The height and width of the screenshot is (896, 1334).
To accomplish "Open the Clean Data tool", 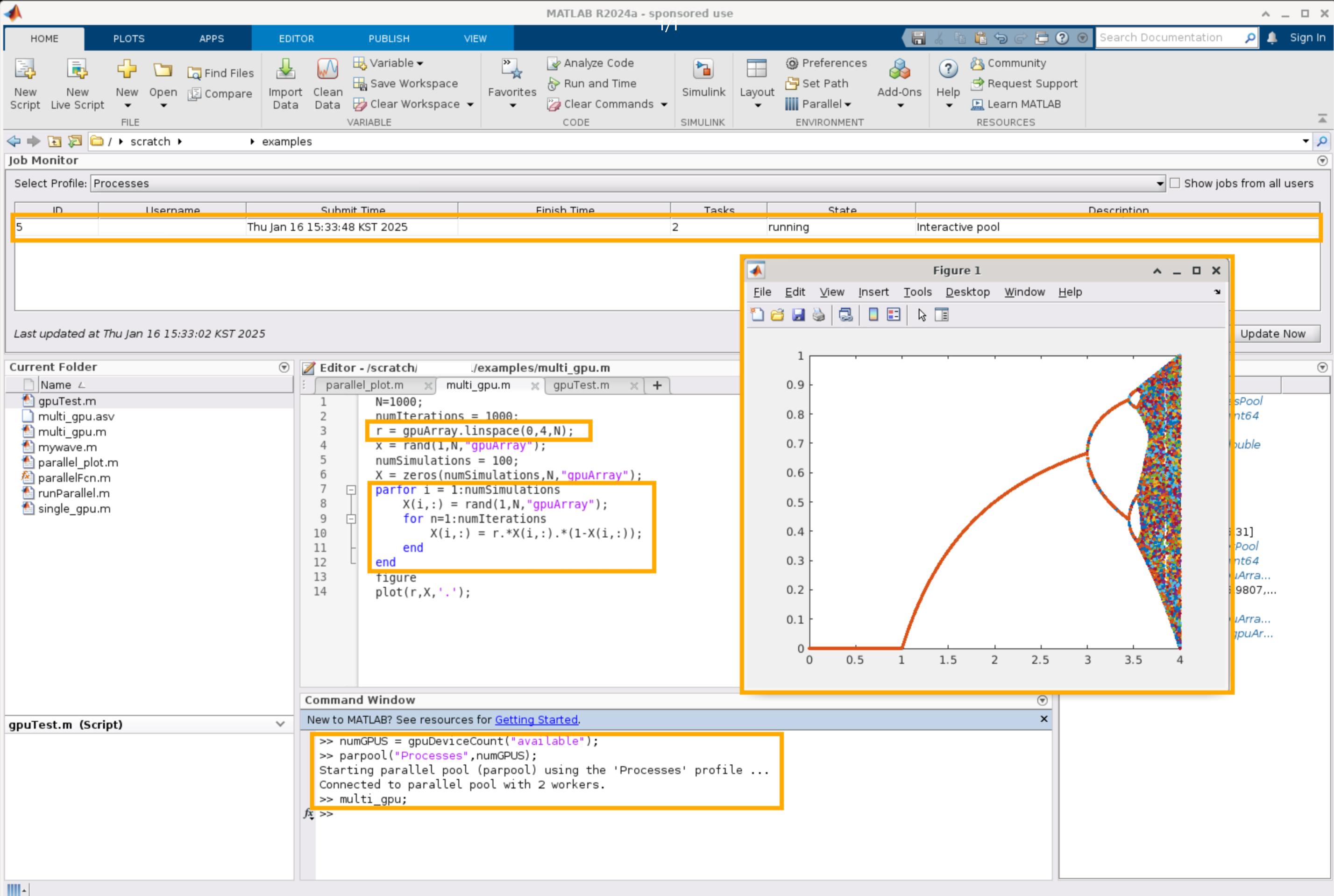I will pyautogui.click(x=327, y=84).
